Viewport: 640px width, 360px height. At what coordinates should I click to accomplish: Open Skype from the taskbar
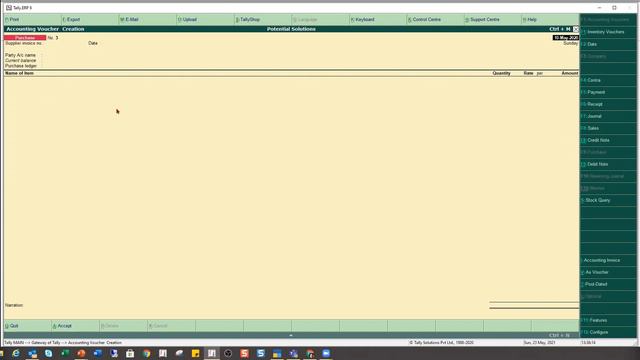49,353
